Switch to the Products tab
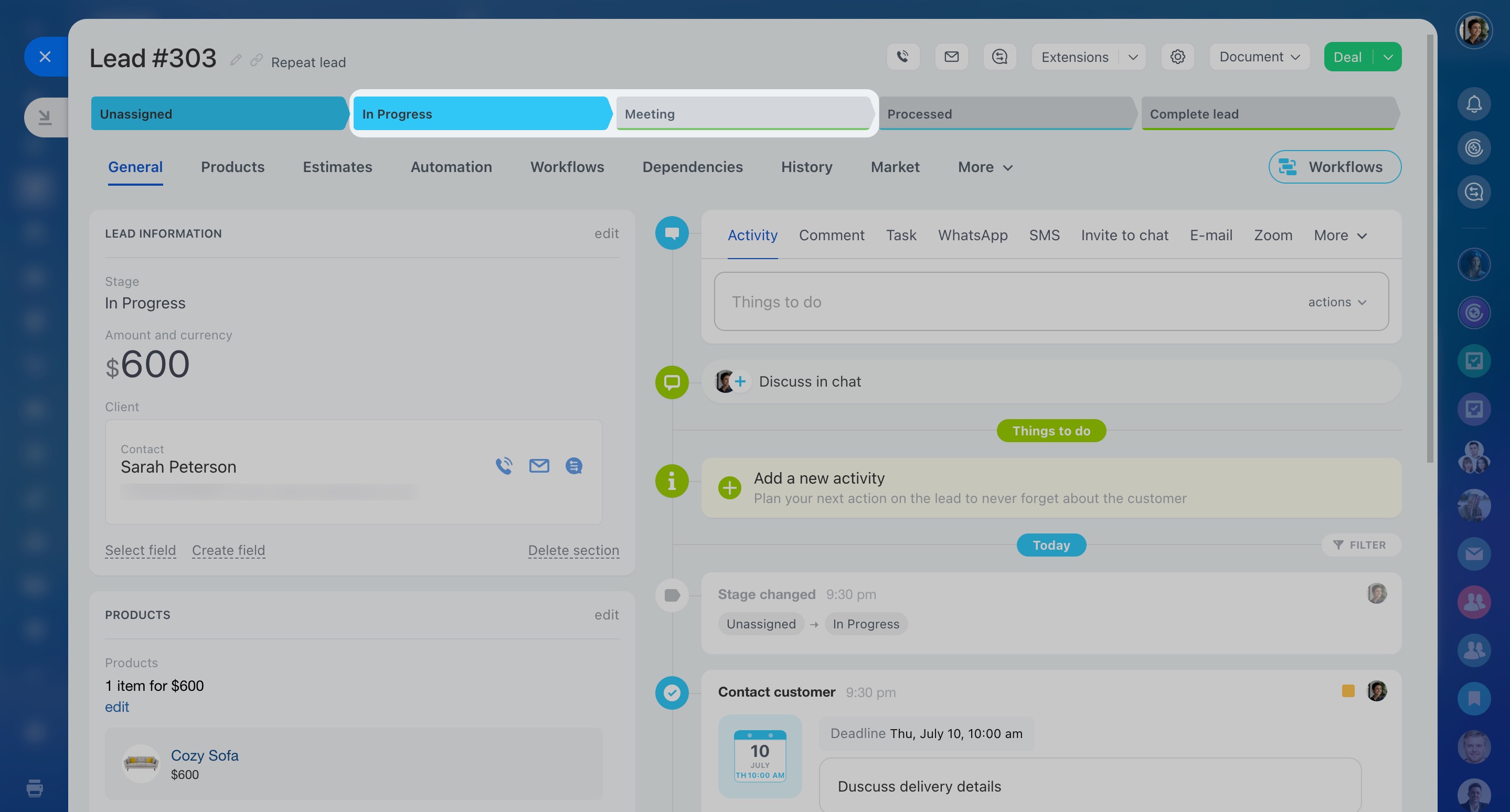The height and width of the screenshot is (812, 1510). point(232,167)
